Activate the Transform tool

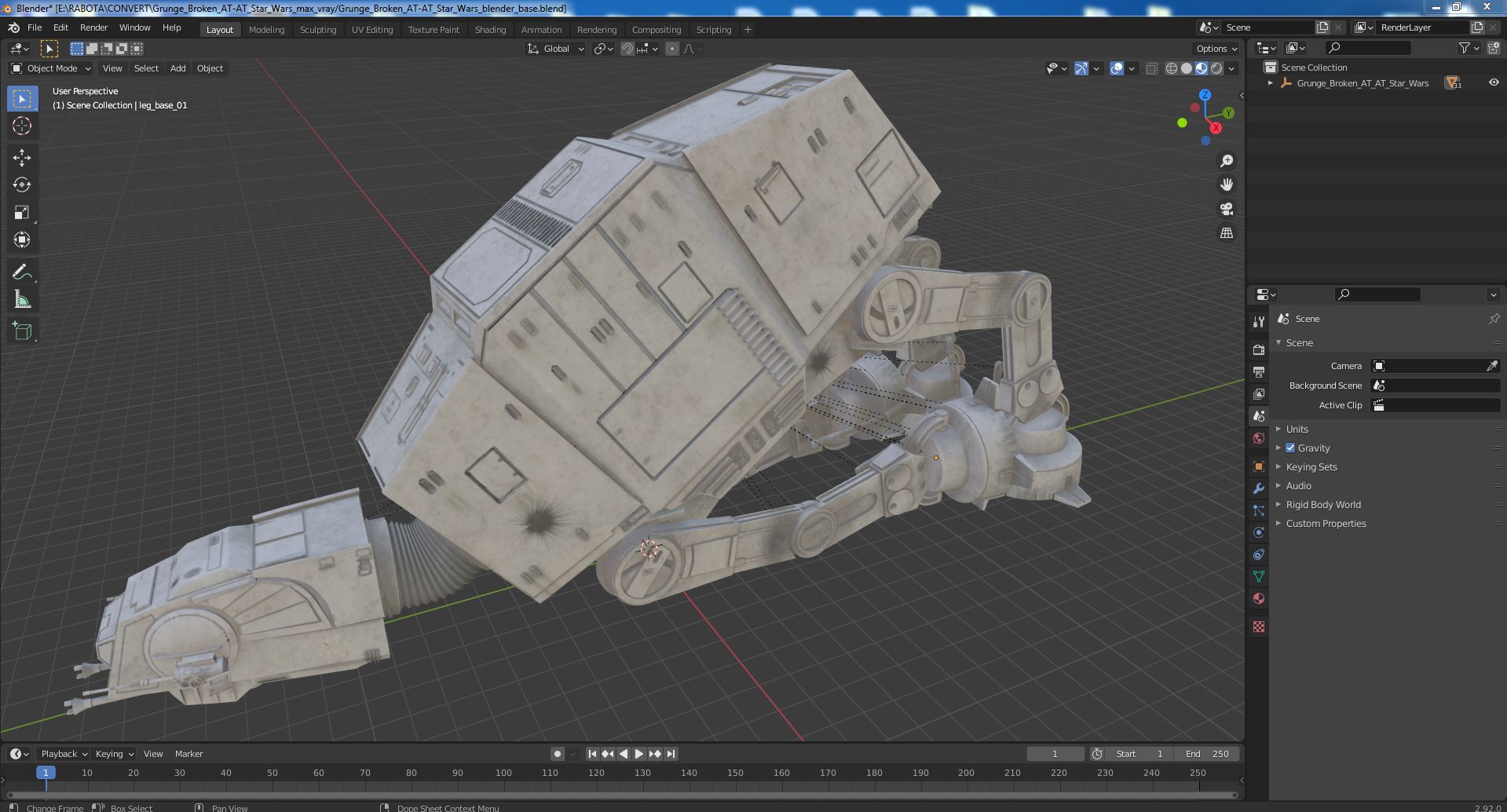coord(22,240)
